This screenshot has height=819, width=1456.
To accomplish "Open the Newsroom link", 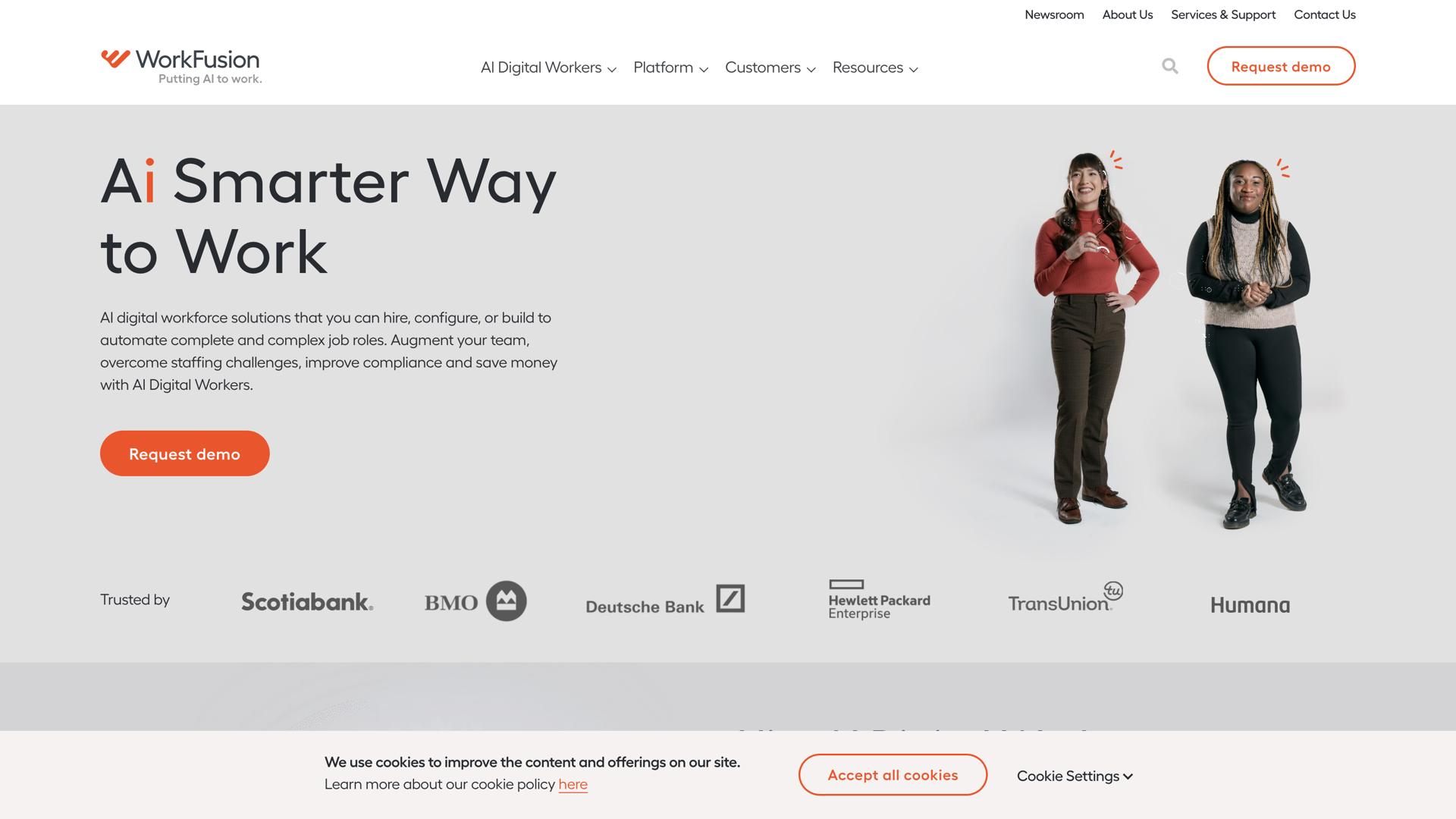I will pyautogui.click(x=1054, y=14).
